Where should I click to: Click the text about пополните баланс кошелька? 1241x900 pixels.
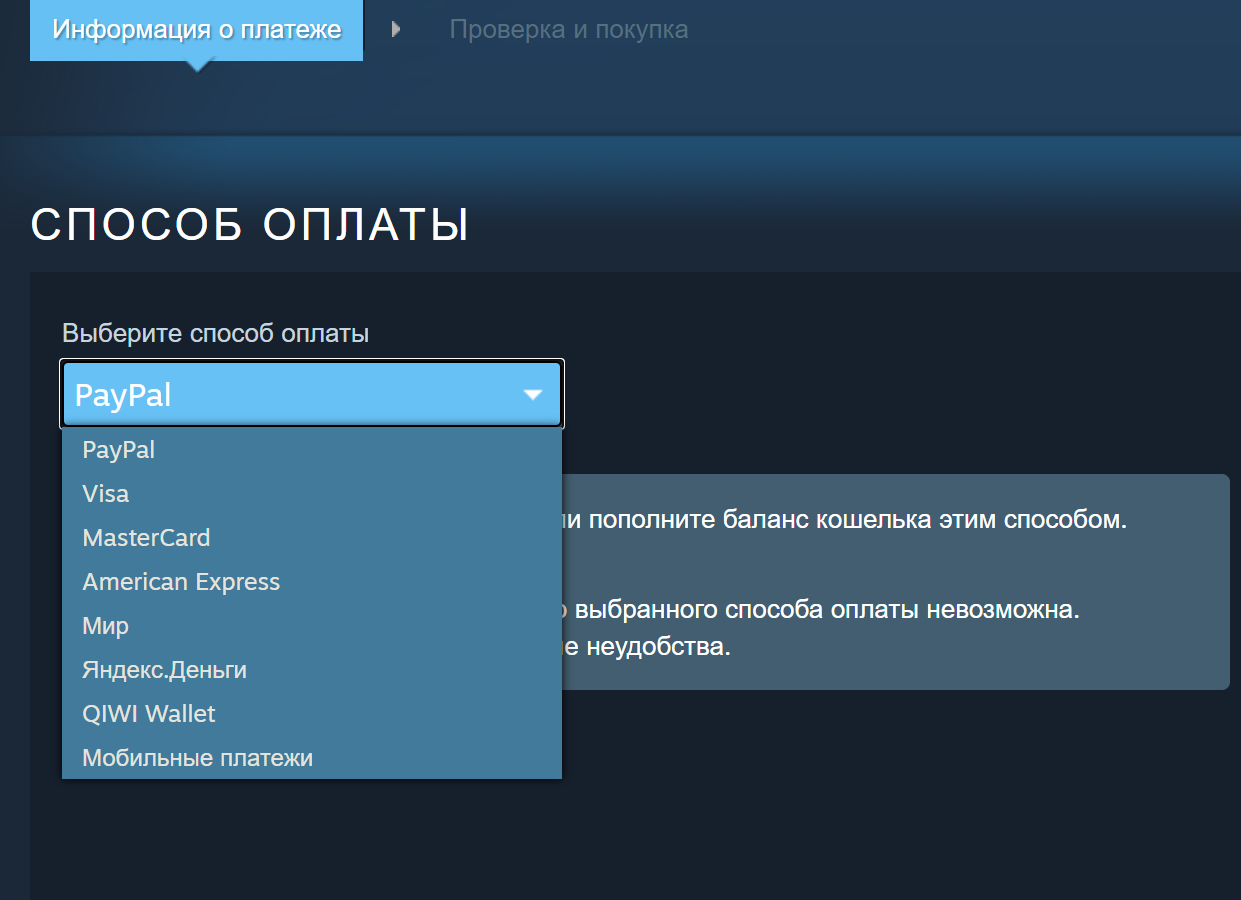(x=850, y=520)
